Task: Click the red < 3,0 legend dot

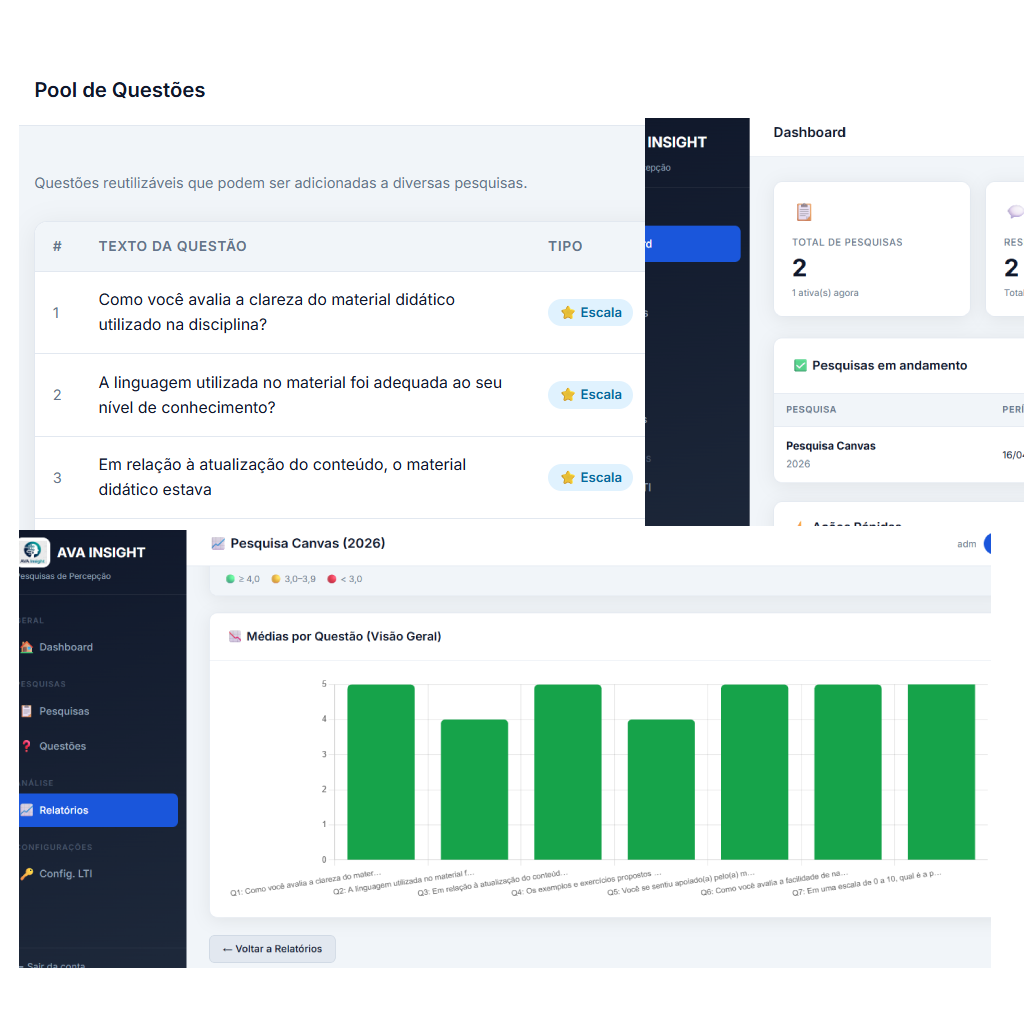Action: pos(332,579)
